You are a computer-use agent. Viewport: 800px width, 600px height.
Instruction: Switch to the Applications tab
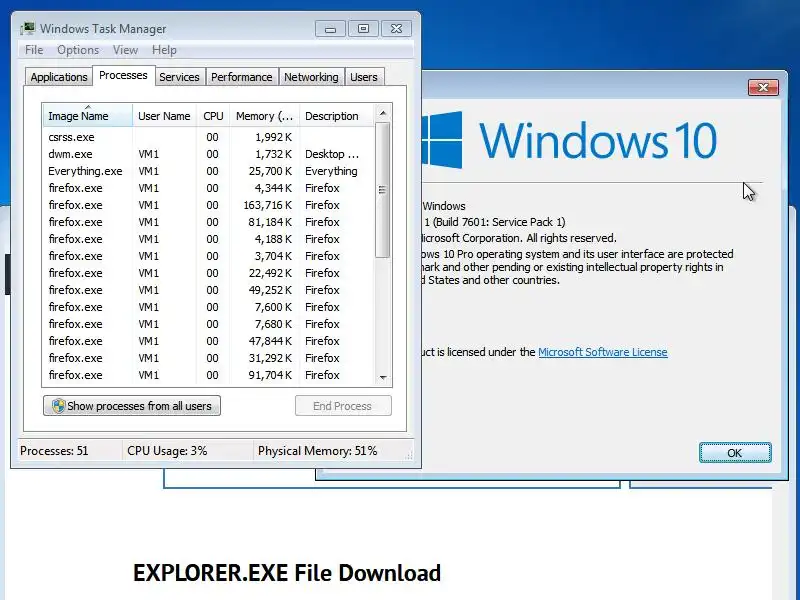(x=59, y=77)
